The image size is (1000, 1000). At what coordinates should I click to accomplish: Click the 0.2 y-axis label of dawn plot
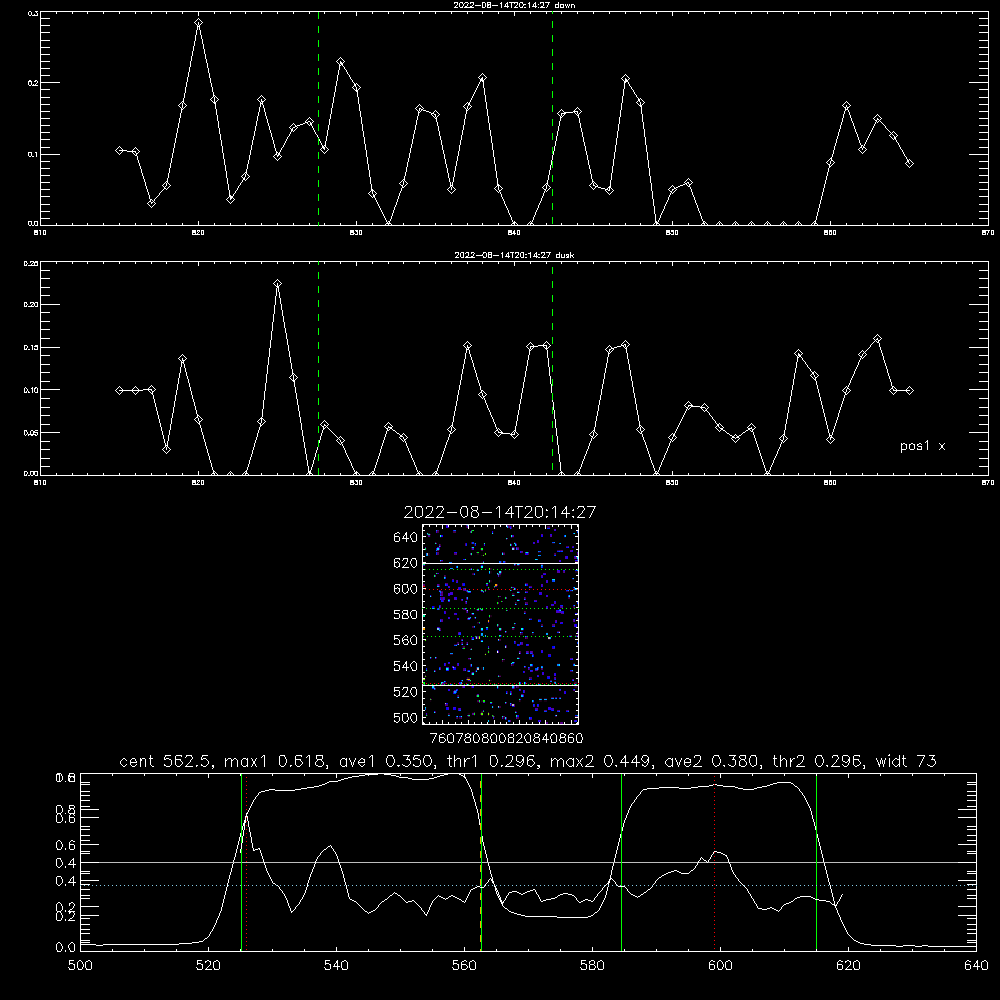click(x=33, y=82)
